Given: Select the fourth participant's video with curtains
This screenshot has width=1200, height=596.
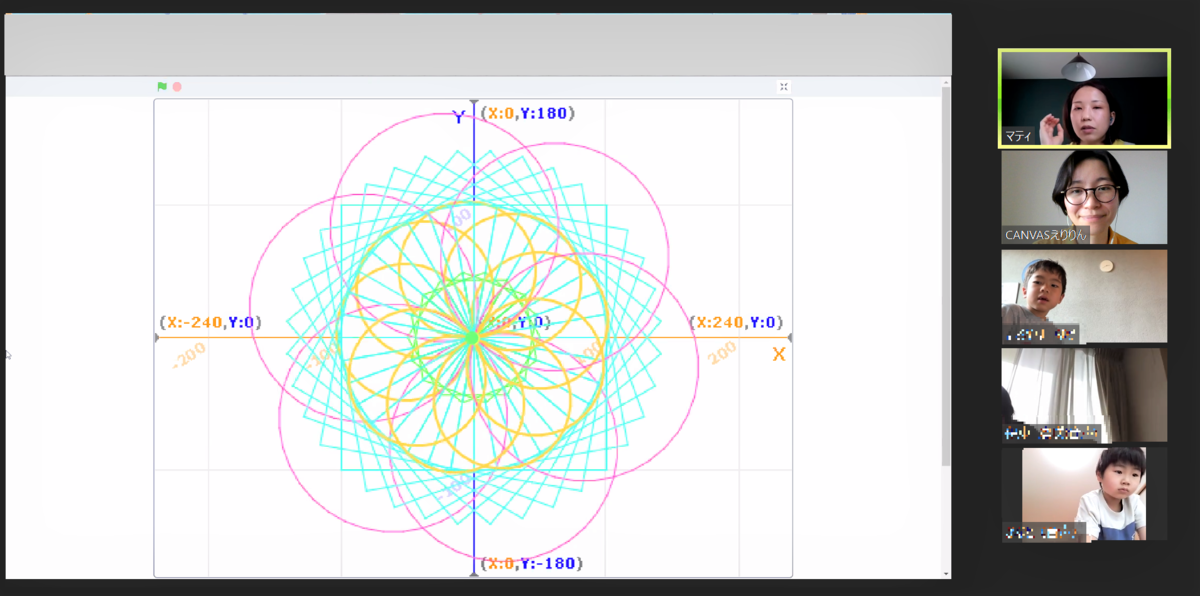Looking at the screenshot, I should [1084, 394].
